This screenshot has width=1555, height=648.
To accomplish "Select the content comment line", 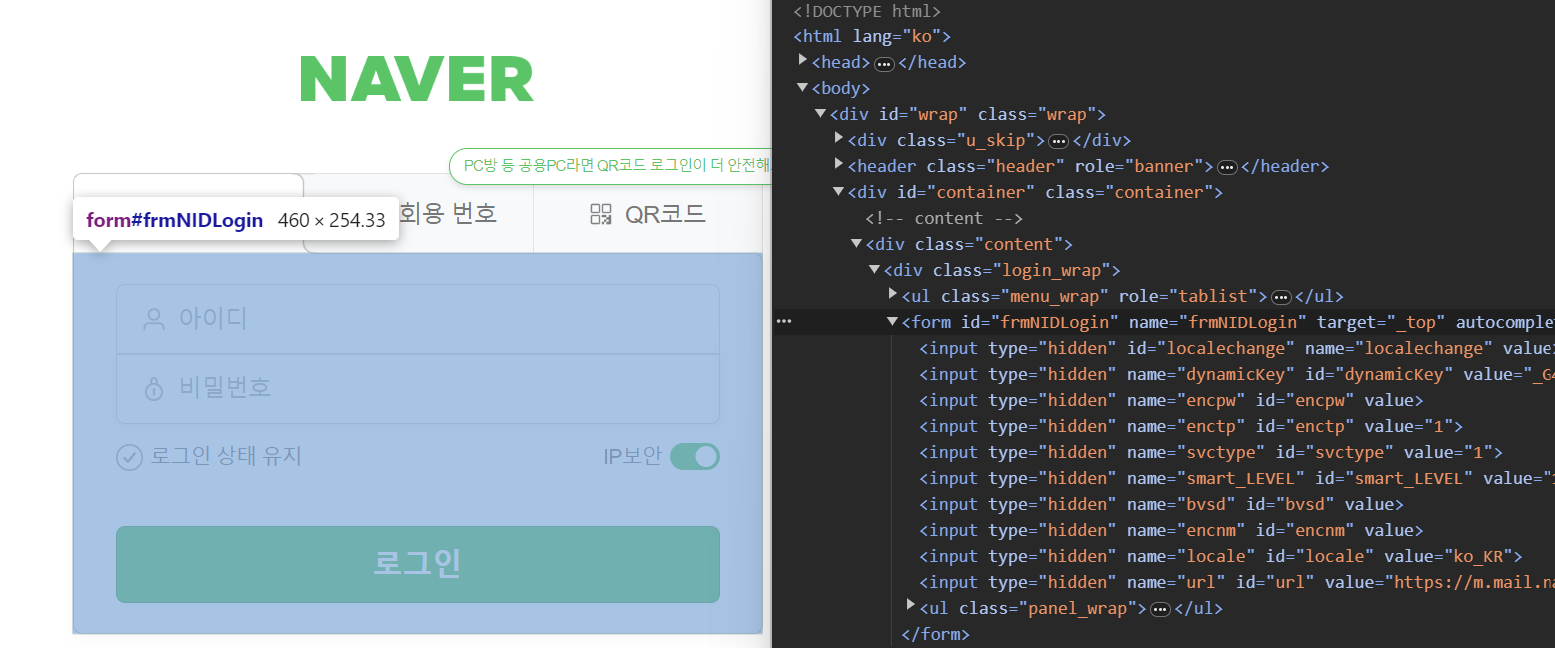I will 944,218.
